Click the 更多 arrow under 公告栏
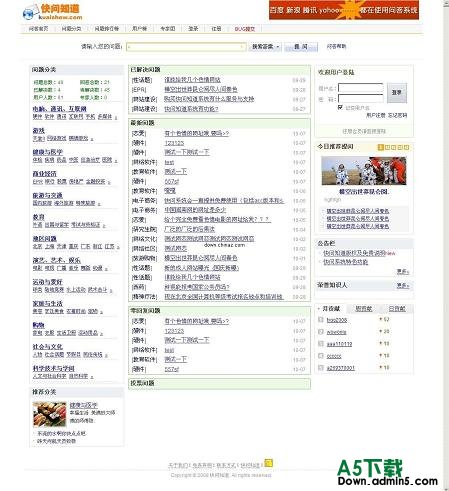 click(x=403, y=272)
